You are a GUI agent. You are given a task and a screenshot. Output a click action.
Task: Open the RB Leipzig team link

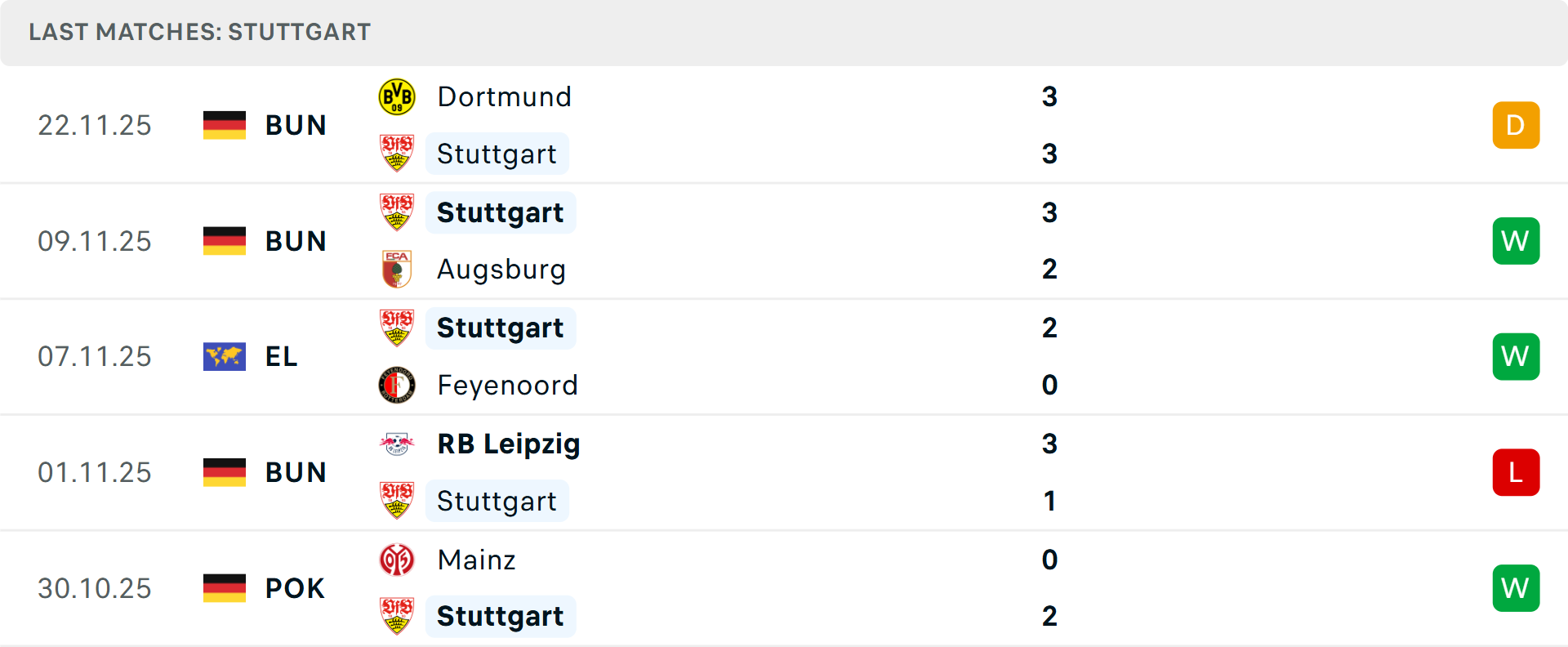508,444
